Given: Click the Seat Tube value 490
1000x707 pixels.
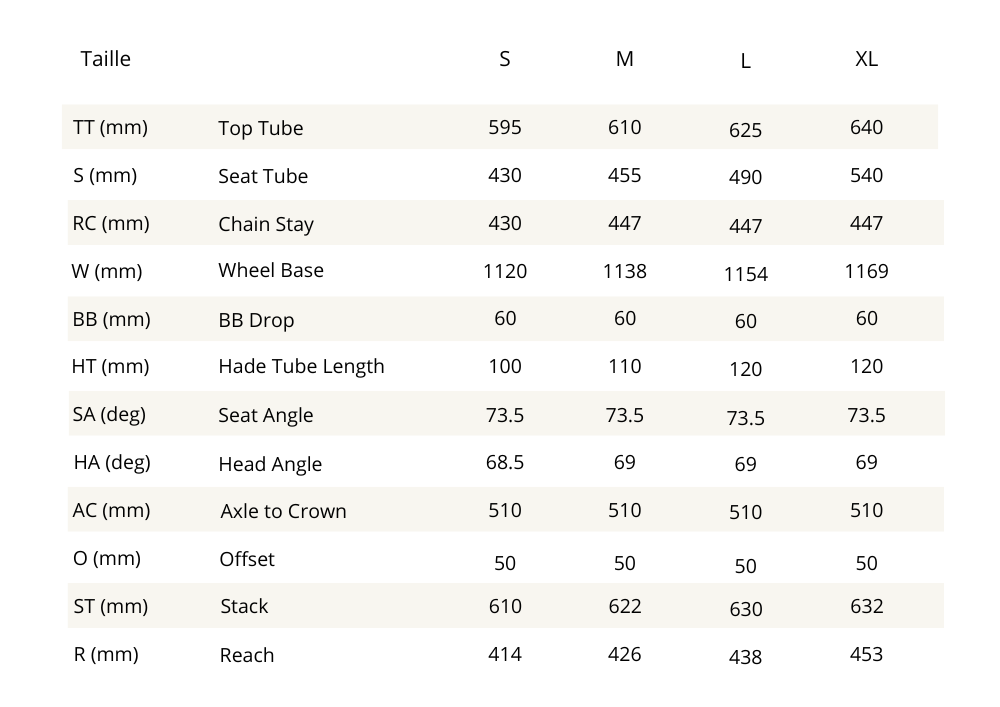Looking at the screenshot, I should (746, 177).
